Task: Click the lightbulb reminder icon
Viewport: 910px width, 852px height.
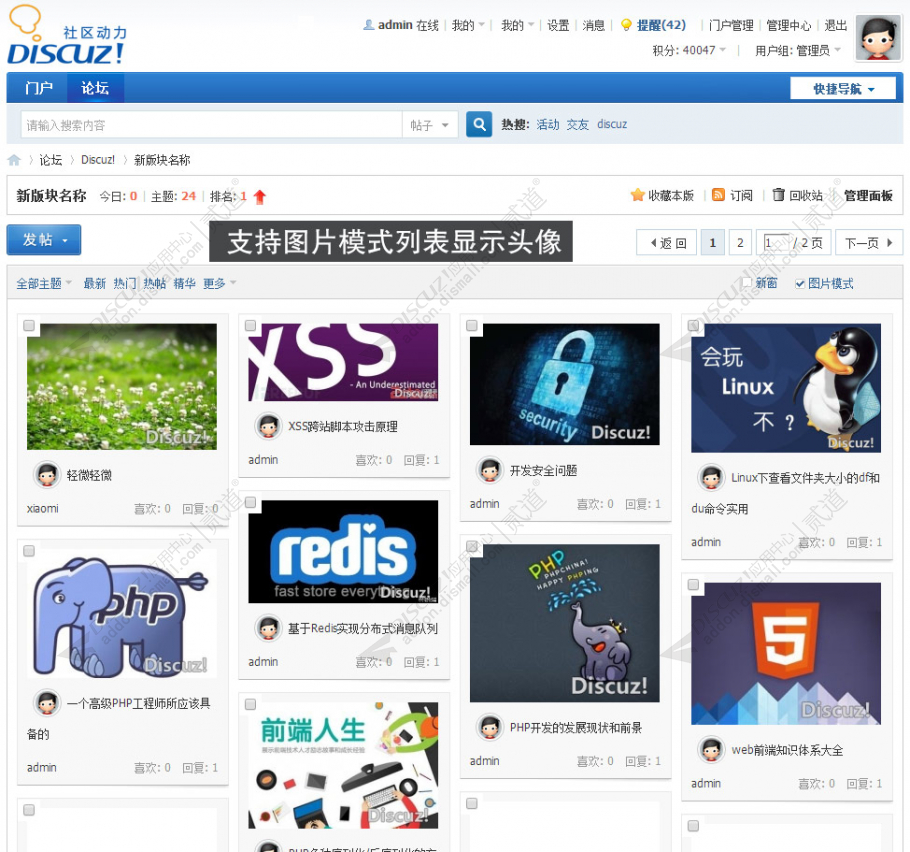Action: point(626,25)
